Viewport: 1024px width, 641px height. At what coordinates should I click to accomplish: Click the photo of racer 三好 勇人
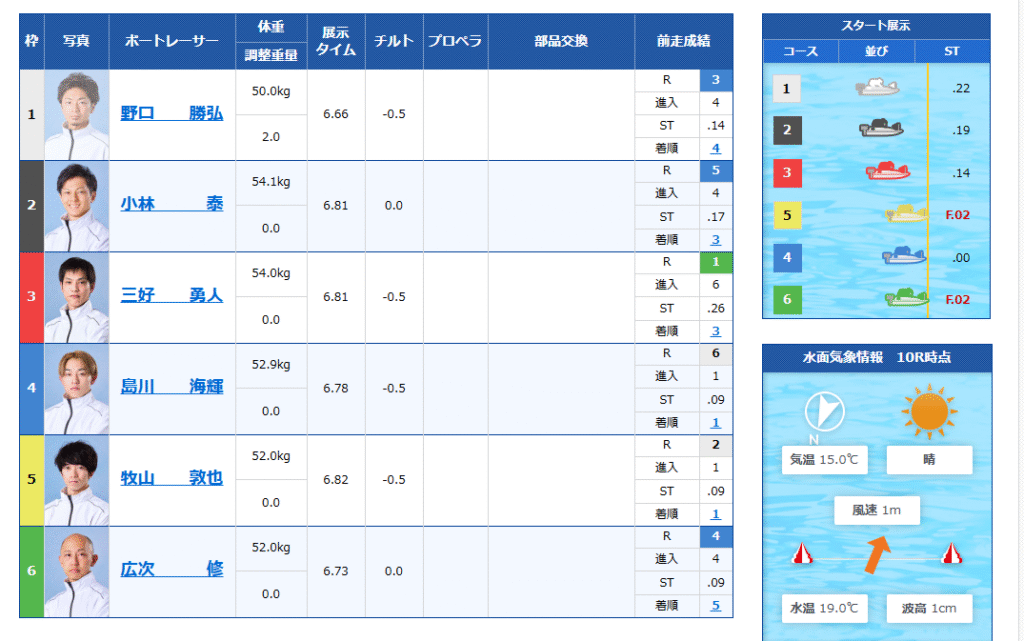tap(77, 297)
